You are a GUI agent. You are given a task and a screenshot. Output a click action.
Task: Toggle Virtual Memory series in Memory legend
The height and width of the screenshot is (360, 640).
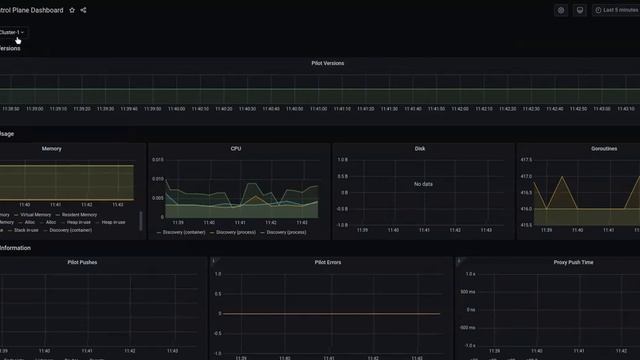[x=36, y=215]
